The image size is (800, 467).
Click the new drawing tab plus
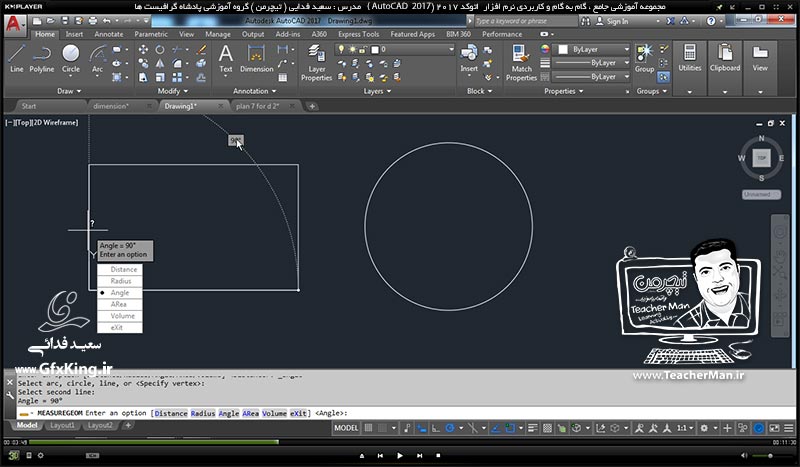coord(312,106)
